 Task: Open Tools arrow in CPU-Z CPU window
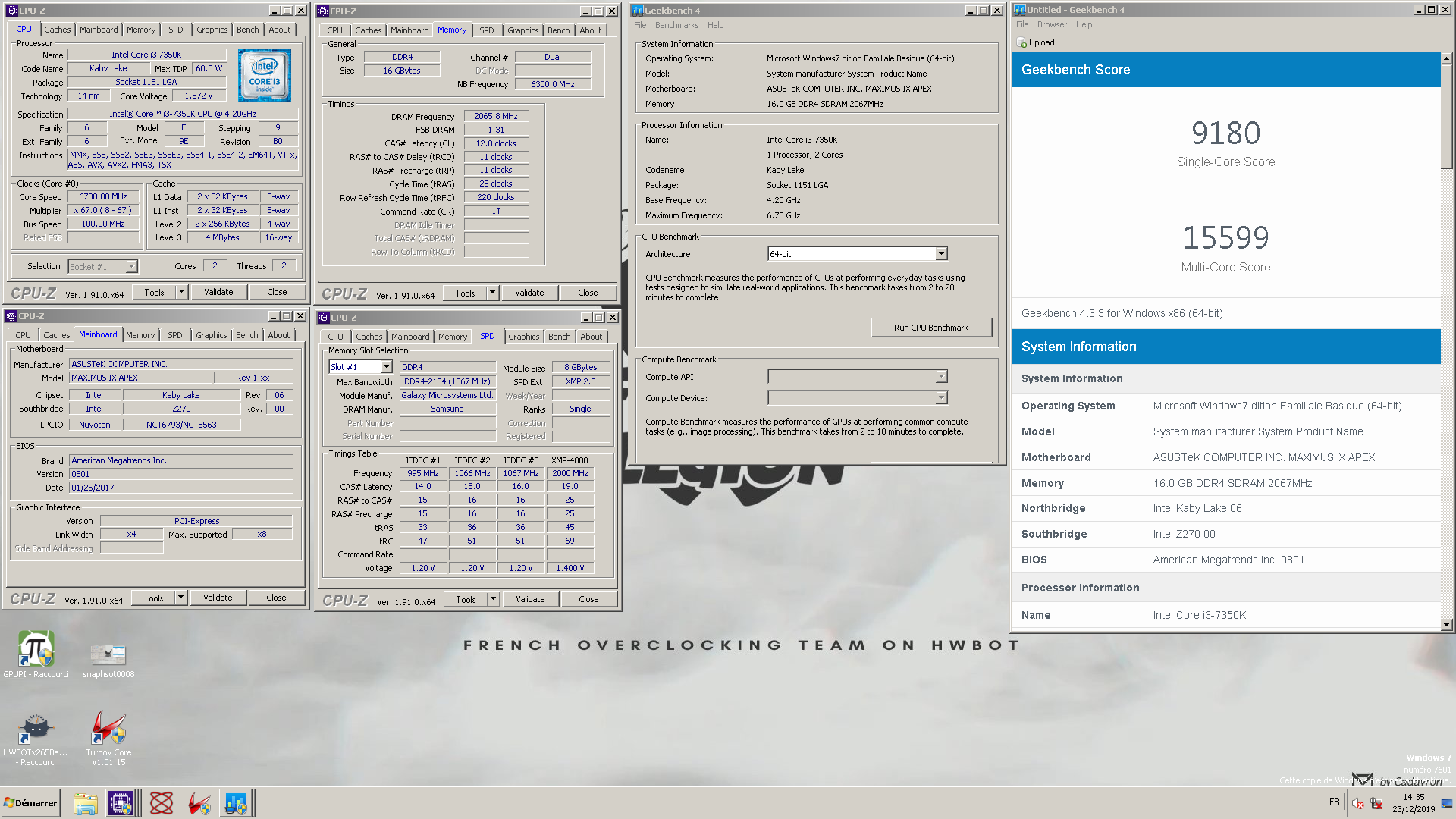point(181,293)
